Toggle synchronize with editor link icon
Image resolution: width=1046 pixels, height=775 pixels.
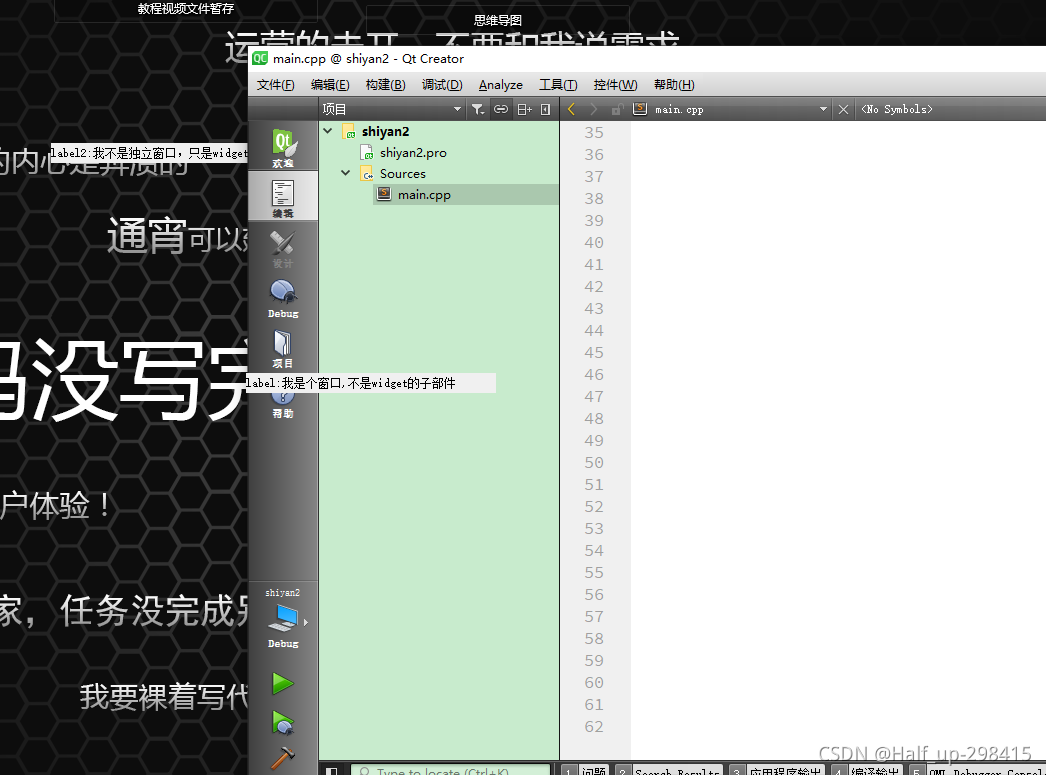tap(501, 109)
